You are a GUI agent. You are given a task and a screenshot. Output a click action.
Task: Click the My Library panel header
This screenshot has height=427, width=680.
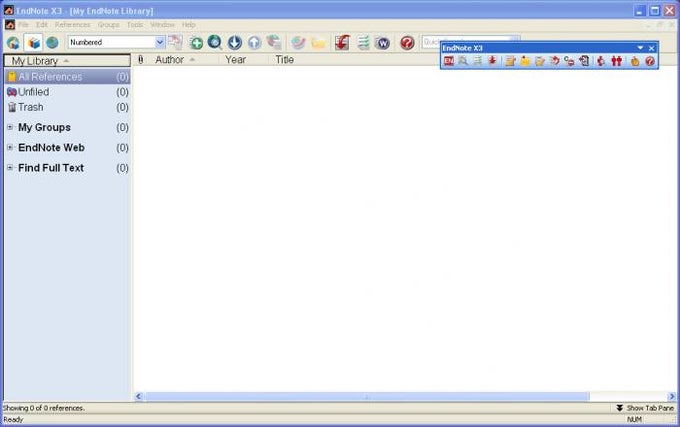click(67, 61)
